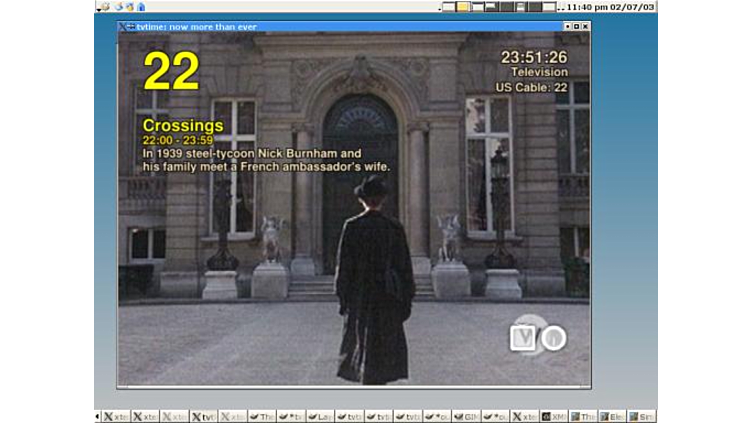The image size is (752, 423).
Task: Click the blue home icon in top panel
Action: tap(141, 6)
